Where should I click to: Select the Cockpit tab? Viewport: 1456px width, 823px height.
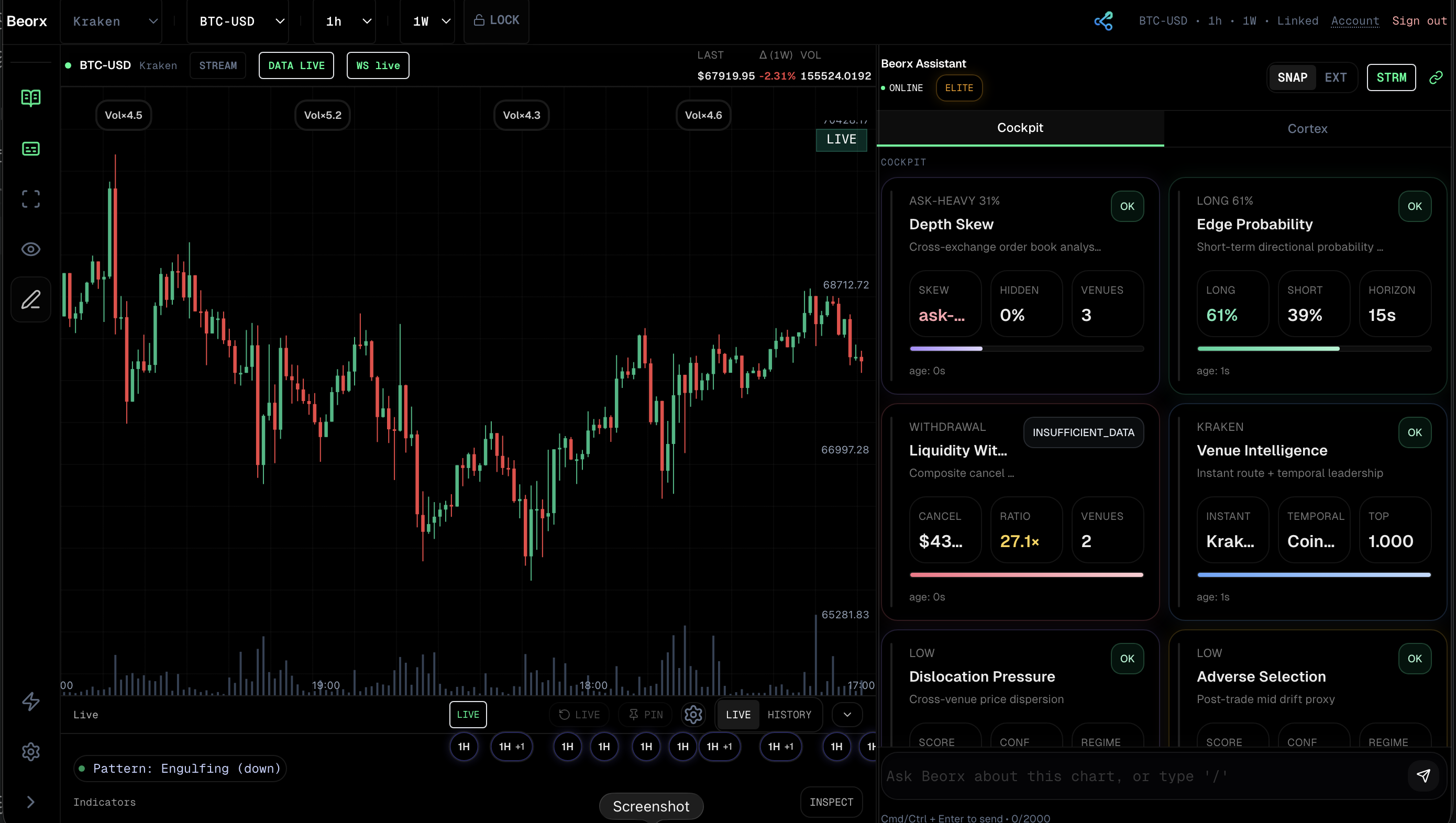tap(1020, 128)
